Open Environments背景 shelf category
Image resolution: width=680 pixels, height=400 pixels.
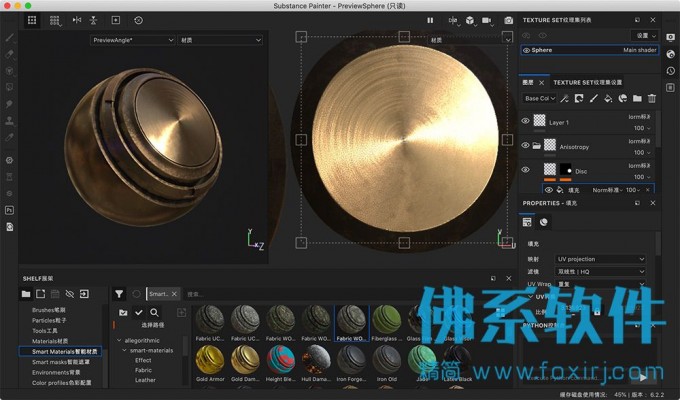tap(56, 372)
